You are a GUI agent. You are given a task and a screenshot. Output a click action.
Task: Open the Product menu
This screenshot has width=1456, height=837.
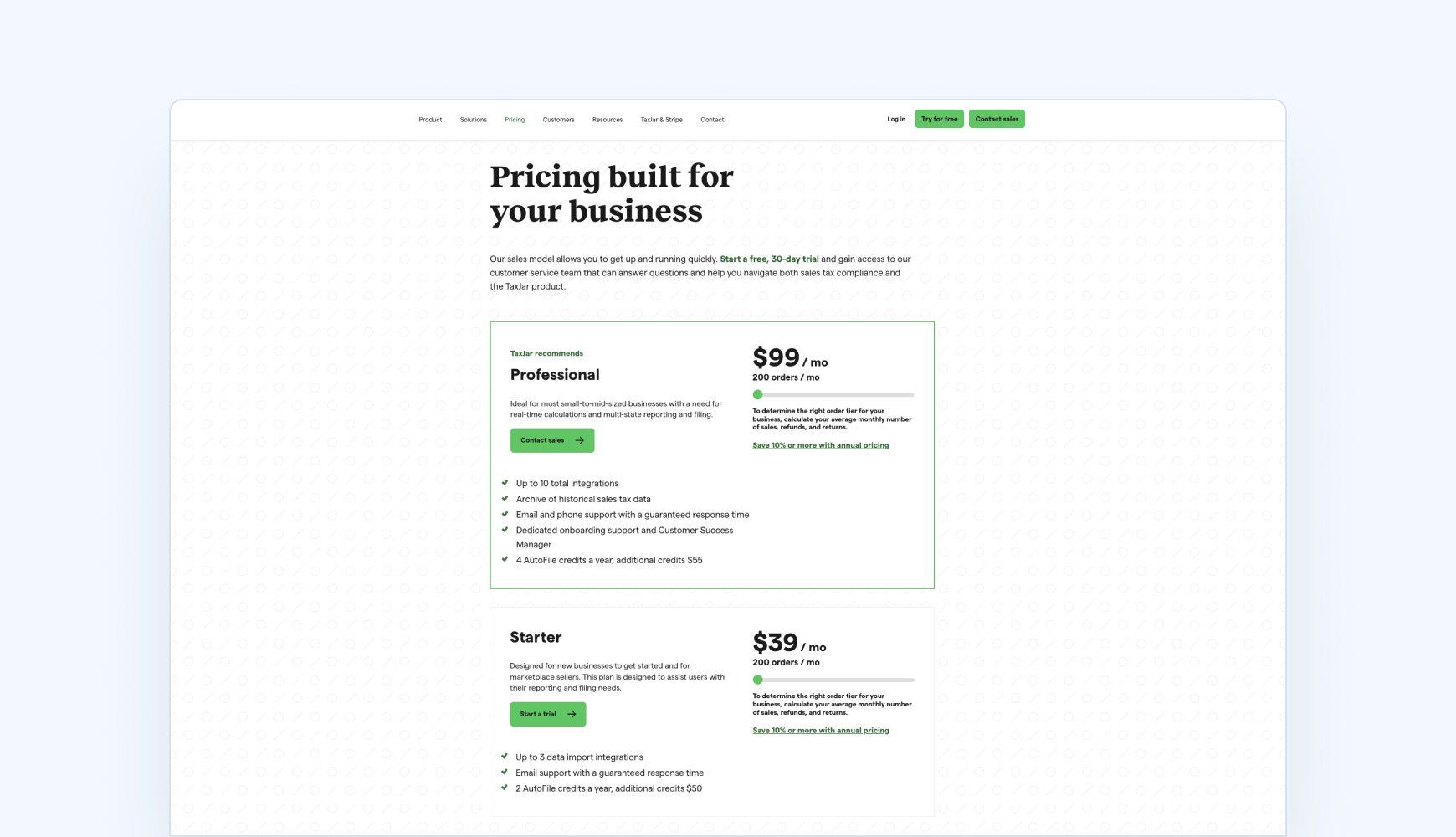[430, 120]
